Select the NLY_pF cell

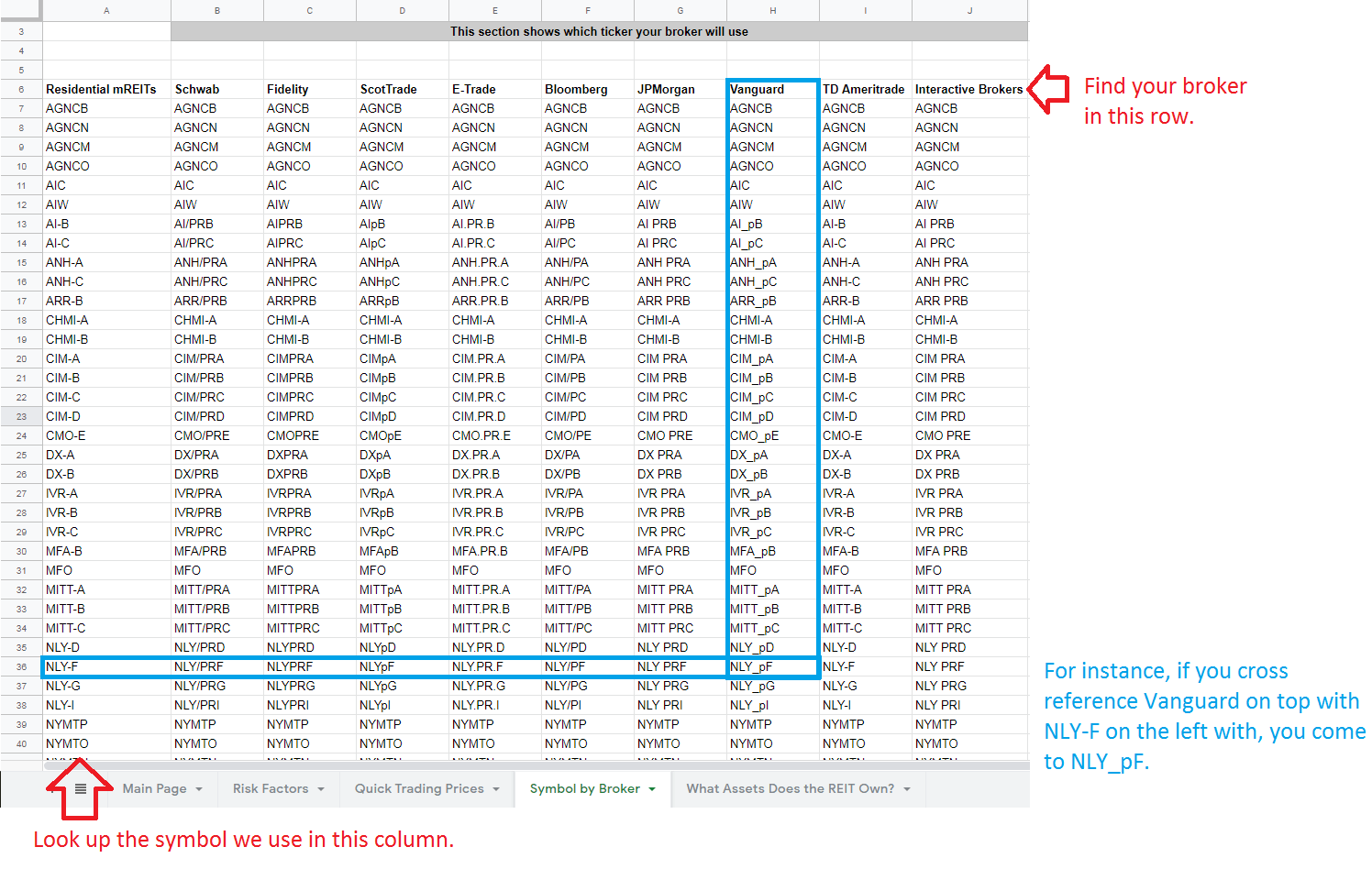[x=773, y=666]
